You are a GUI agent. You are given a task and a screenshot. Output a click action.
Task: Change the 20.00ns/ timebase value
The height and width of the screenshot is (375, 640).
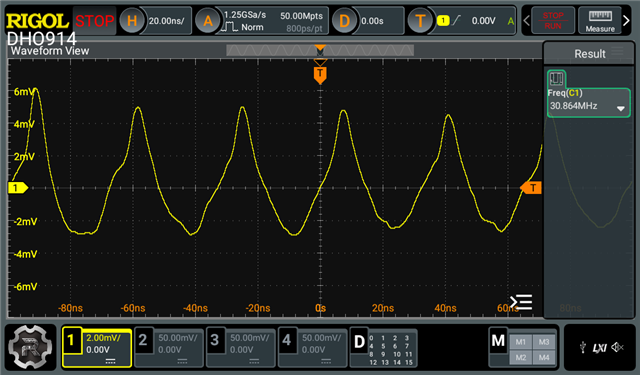(x=167, y=21)
